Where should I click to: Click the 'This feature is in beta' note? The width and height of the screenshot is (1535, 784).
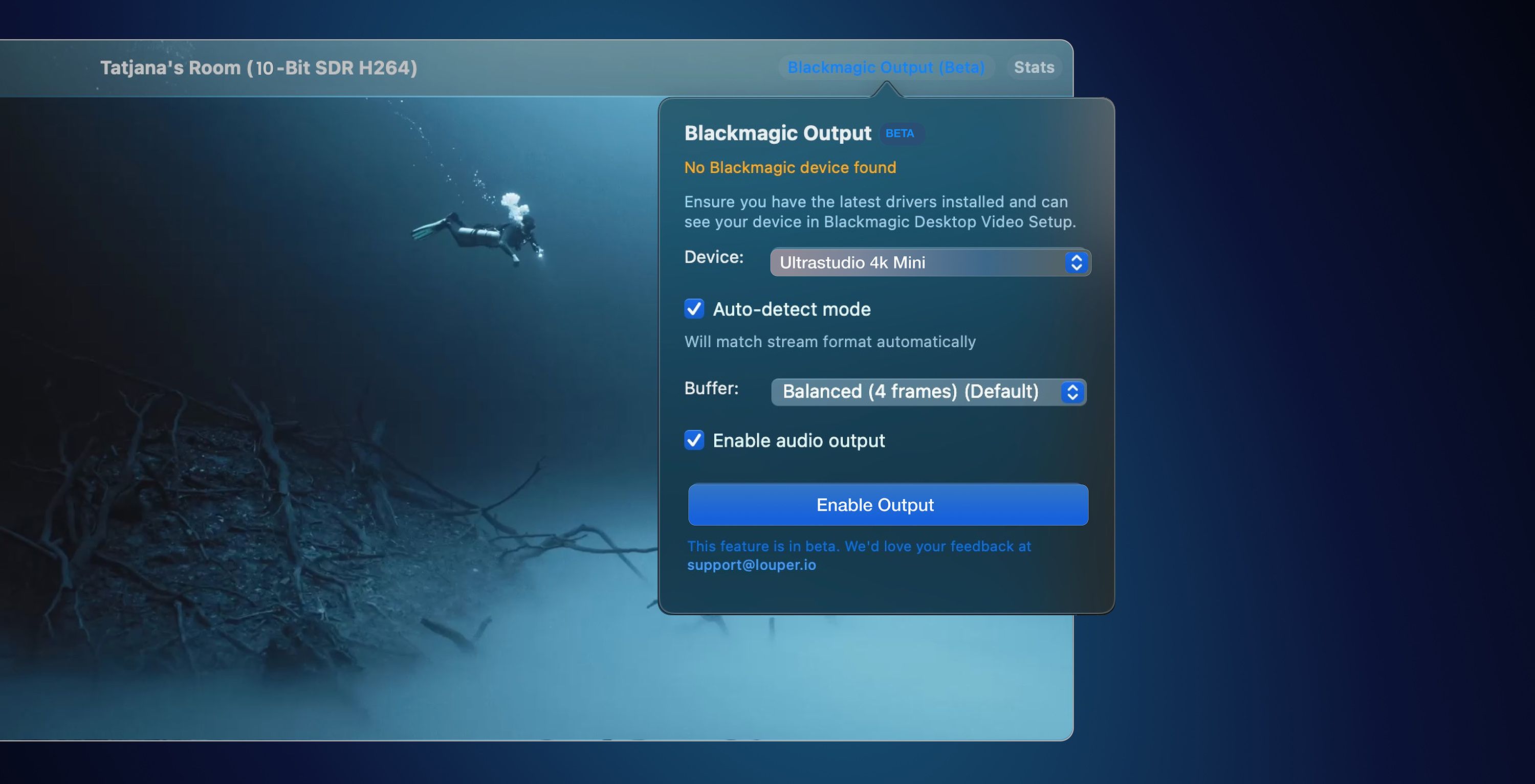[x=859, y=546]
